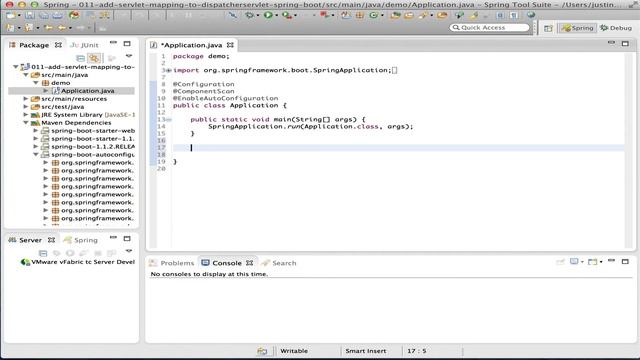This screenshot has width=640, height=360.
Task: Open the Problems tab
Action: tap(172, 263)
